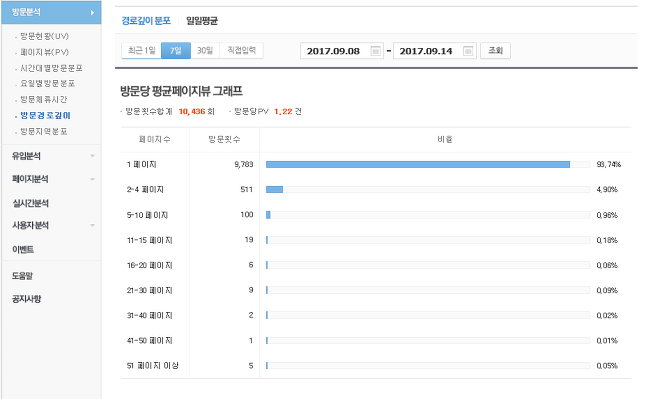Image resolution: width=646 pixels, height=399 pixels.
Task: Select the 51 페이지 이상 row label
Action: 152,366
